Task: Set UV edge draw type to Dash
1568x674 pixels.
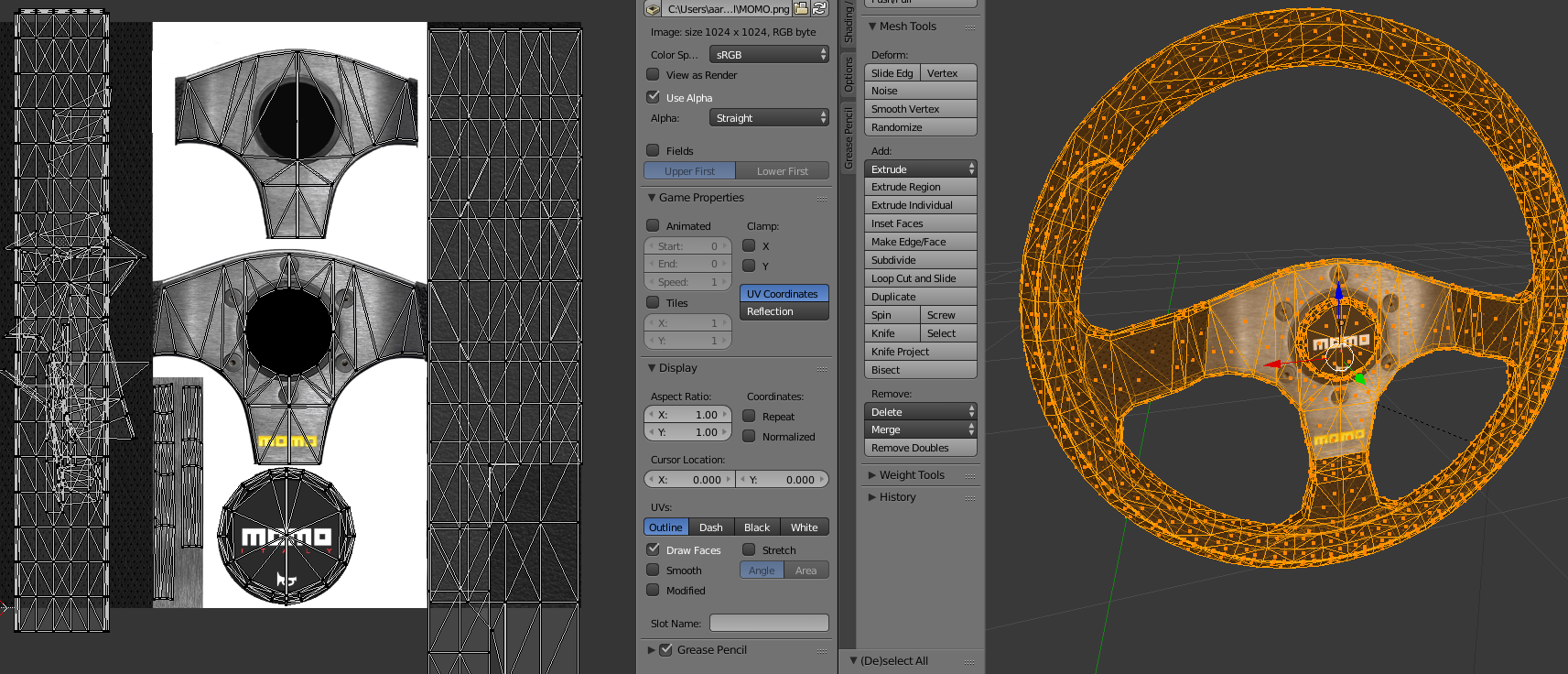Action: [x=711, y=527]
